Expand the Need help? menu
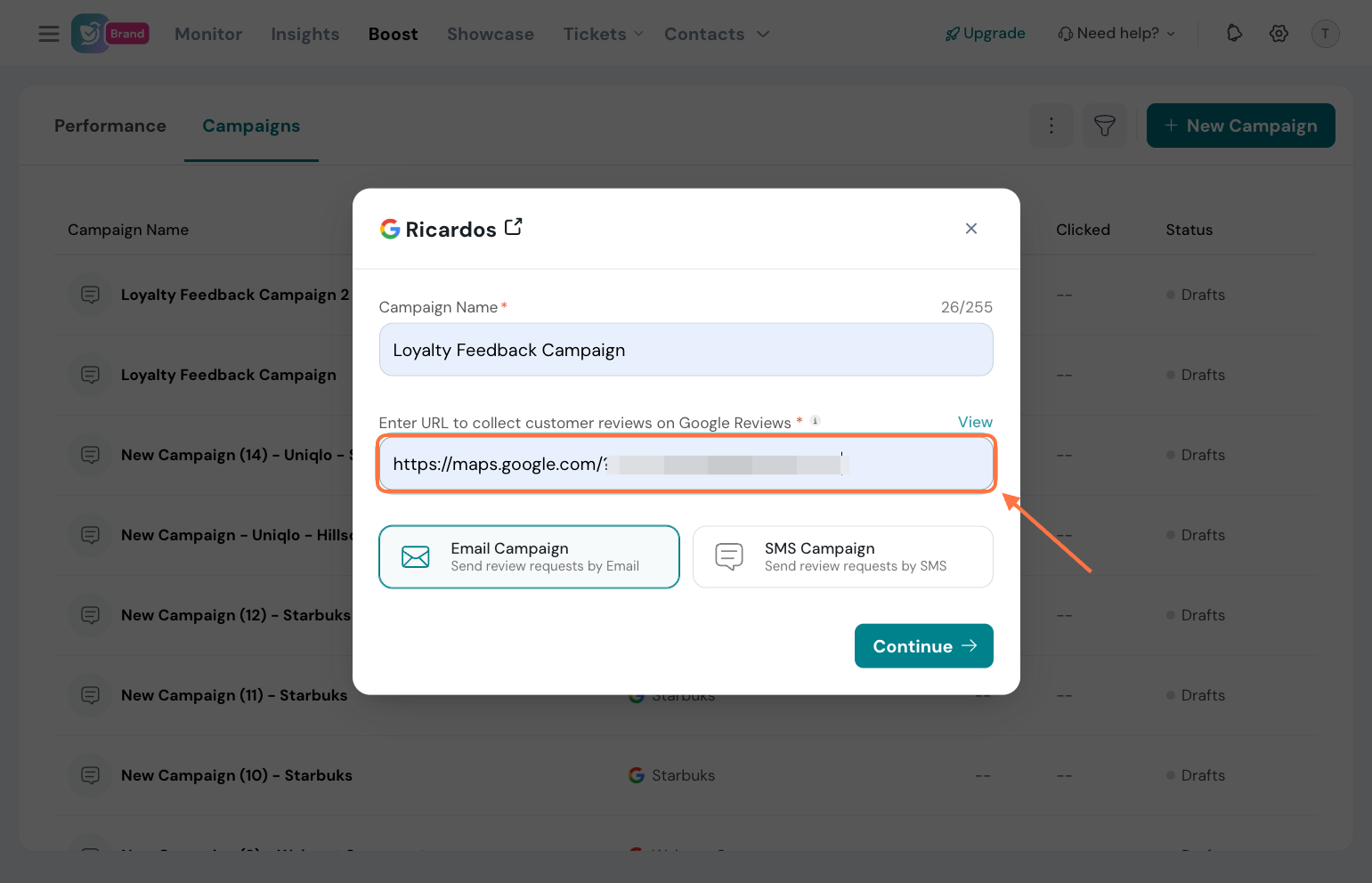The image size is (1372, 883). (x=1116, y=34)
